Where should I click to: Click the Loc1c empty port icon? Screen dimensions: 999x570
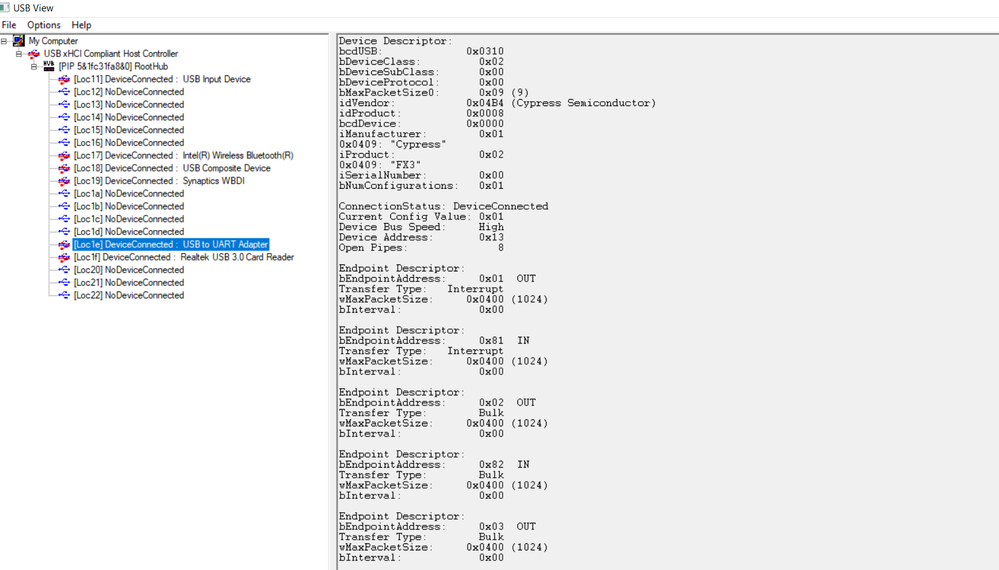coord(64,219)
